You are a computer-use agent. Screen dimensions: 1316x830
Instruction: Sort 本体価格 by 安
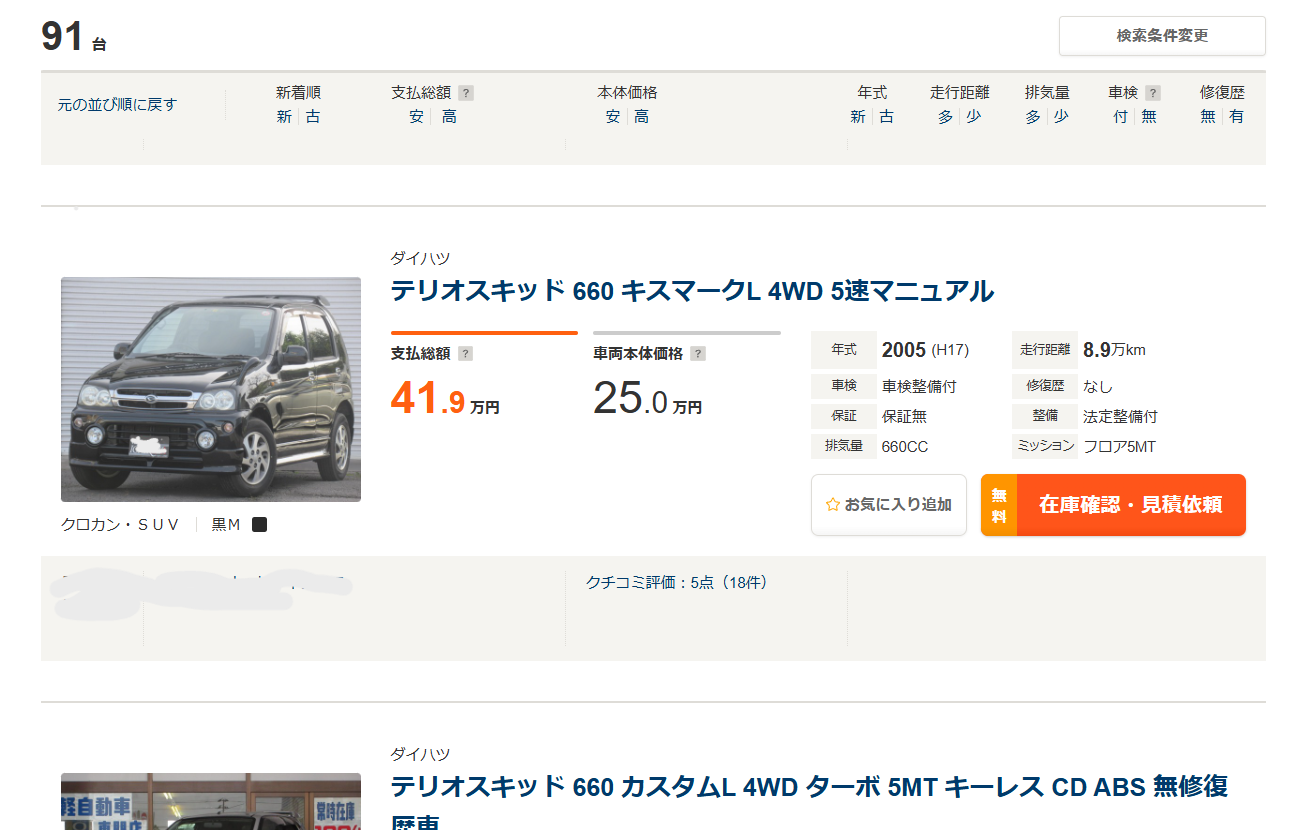(613, 116)
